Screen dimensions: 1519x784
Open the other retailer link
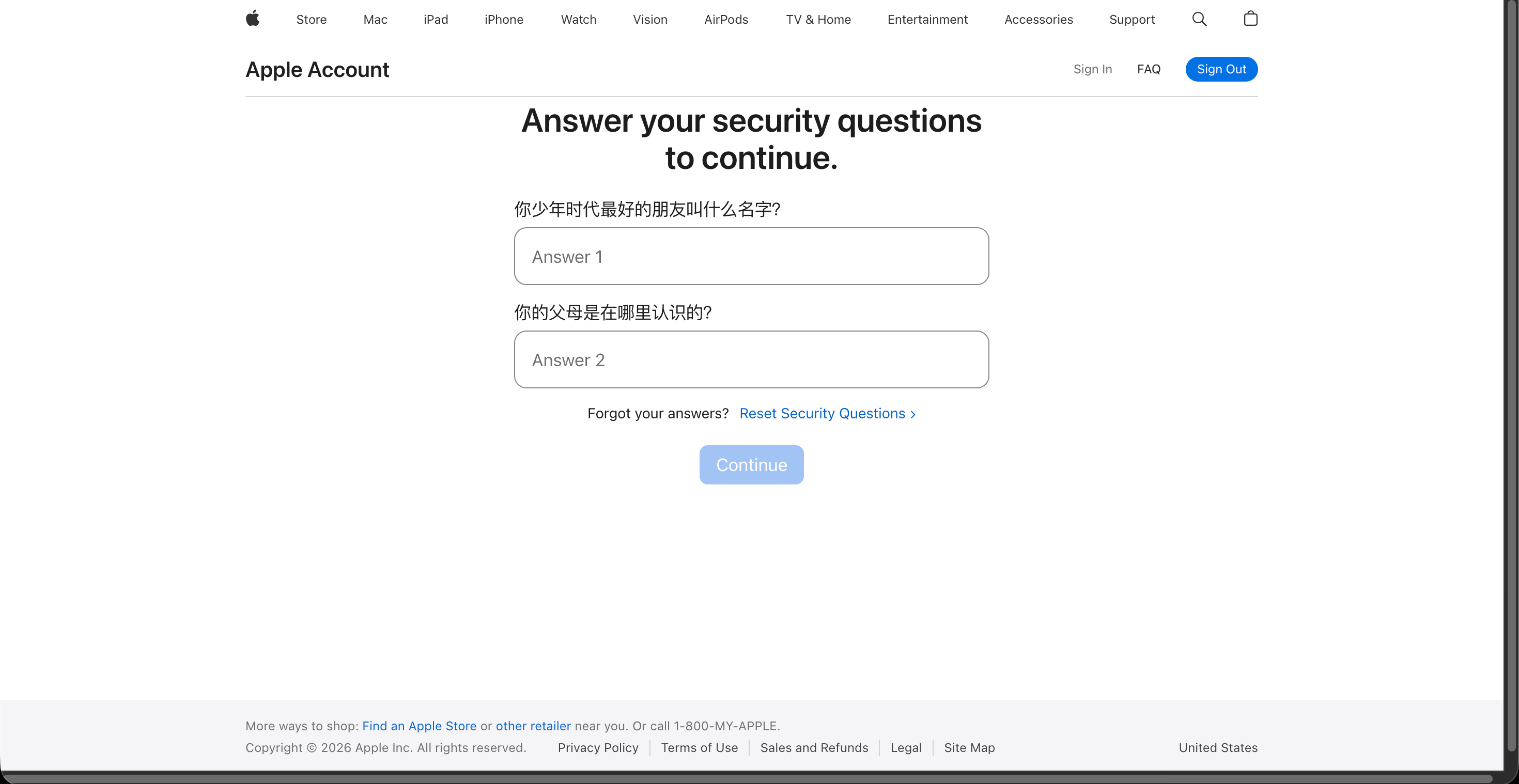(533, 726)
